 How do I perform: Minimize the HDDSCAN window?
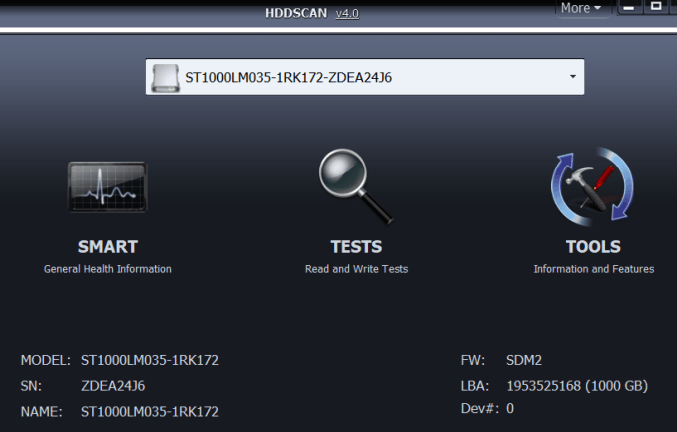pyautogui.click(x=629, y=7)
